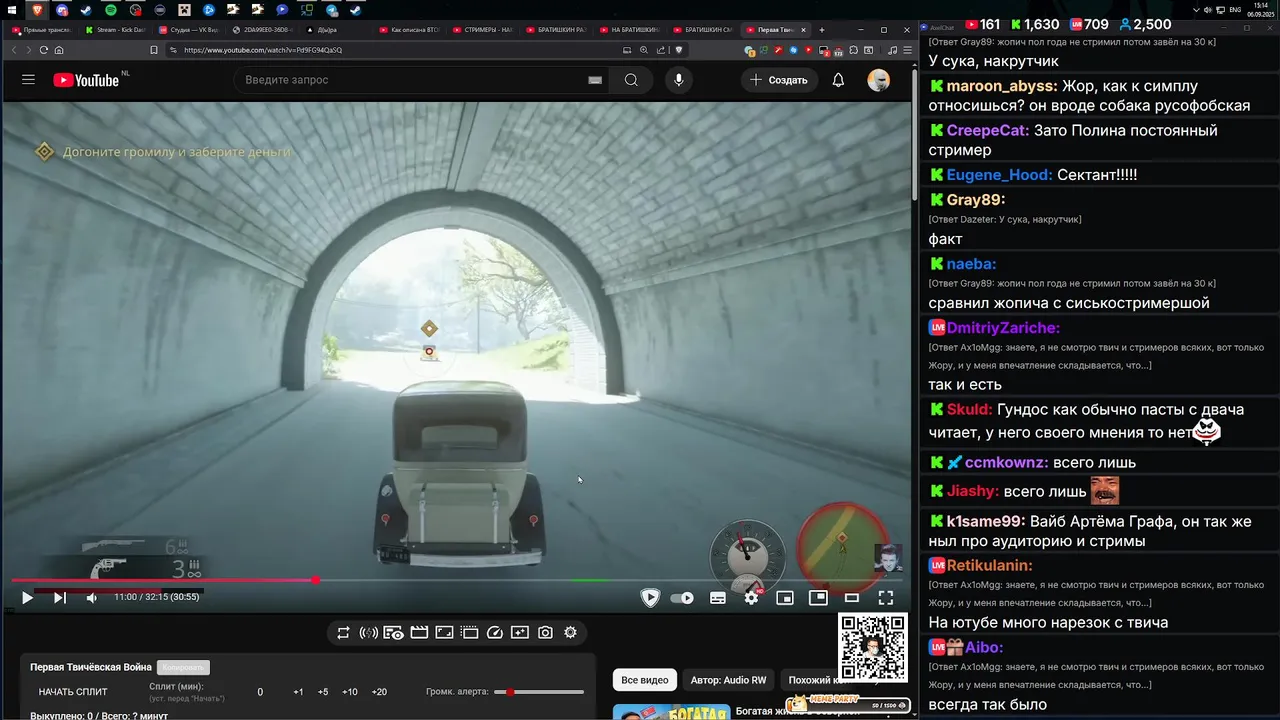Click the Retikulanin username in chat
This screenshot has height=720, width=1280.
(x=989, y=565)
